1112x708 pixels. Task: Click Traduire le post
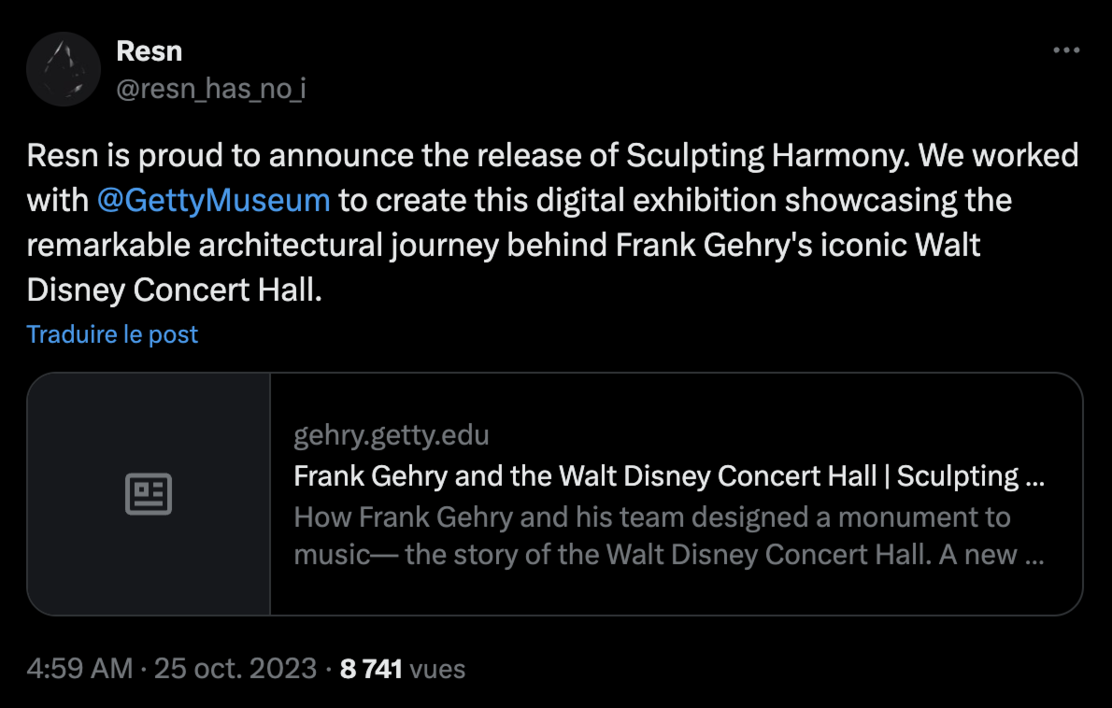click(112, 334)
